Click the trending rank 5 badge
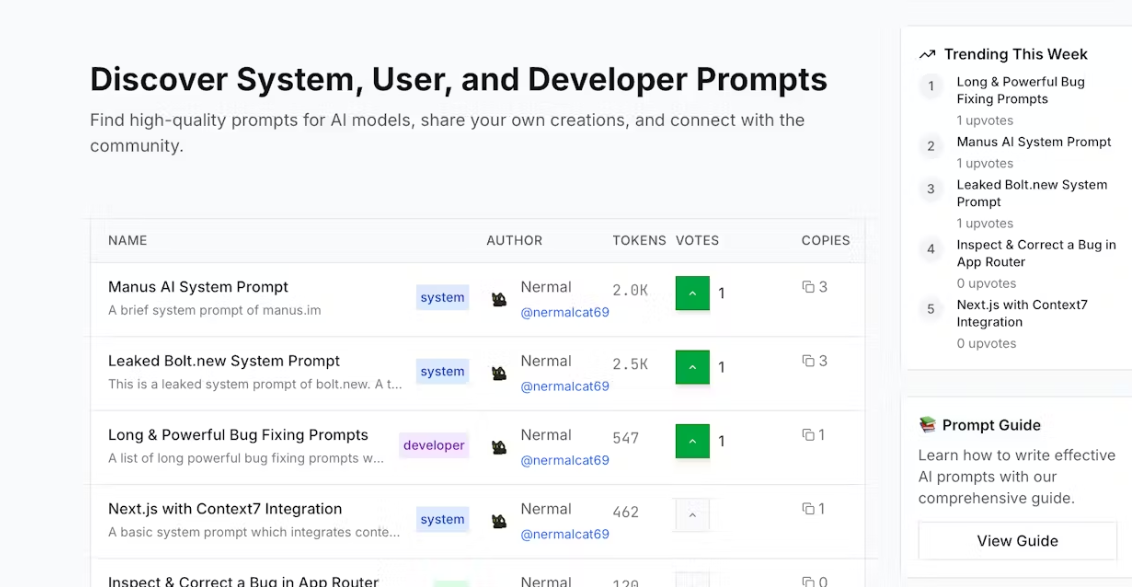1132x587 pixels. point(931,309)
